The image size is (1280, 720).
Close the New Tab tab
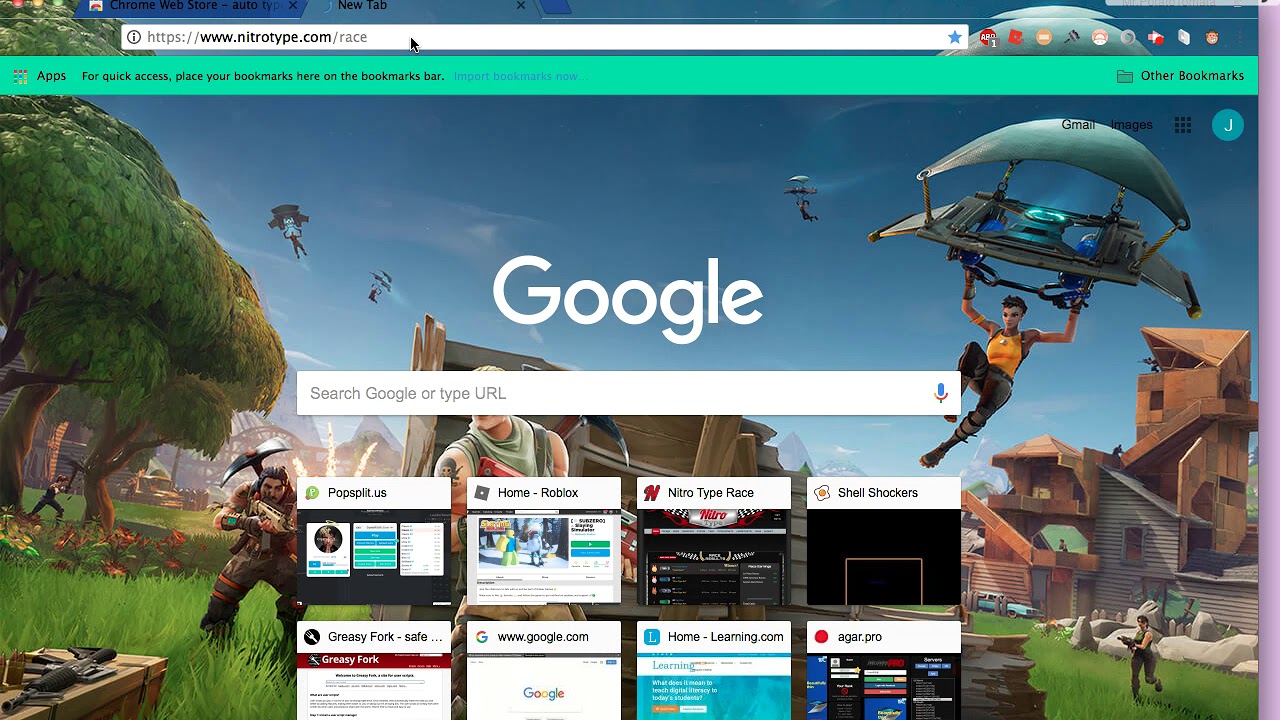[521, 6]
